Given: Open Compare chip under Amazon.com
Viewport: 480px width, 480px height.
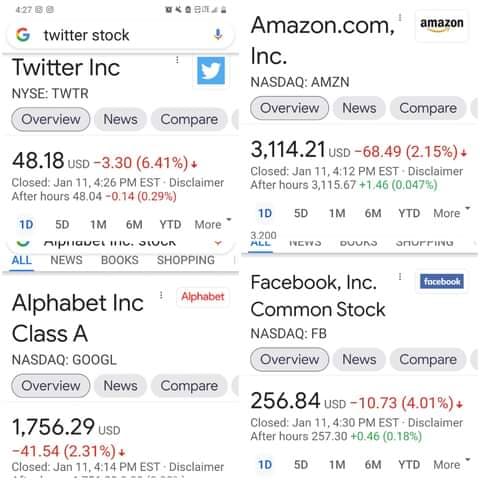Looking at the screenshot, I should [x=428, y=108].
